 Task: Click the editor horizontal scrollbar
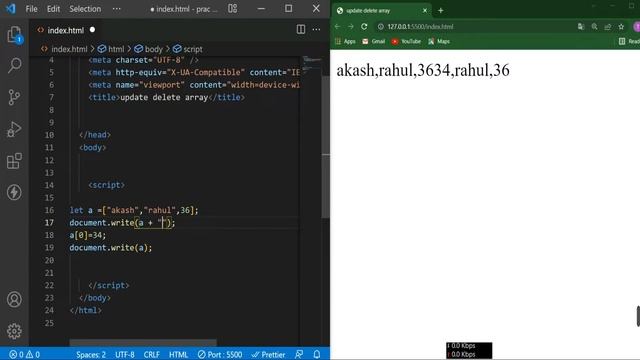point(143,342)
